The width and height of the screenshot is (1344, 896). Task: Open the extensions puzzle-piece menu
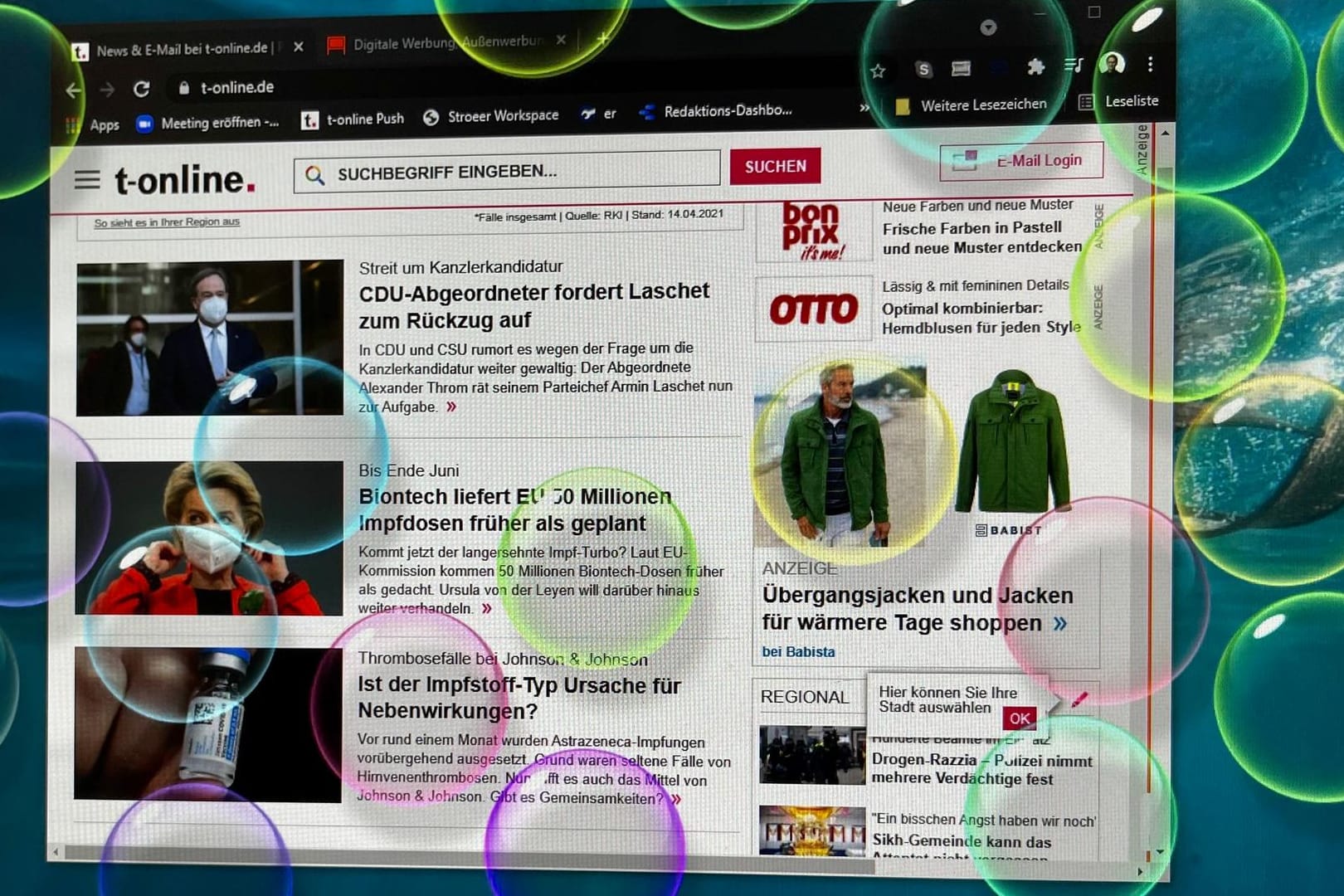(x=1035, y=66)
